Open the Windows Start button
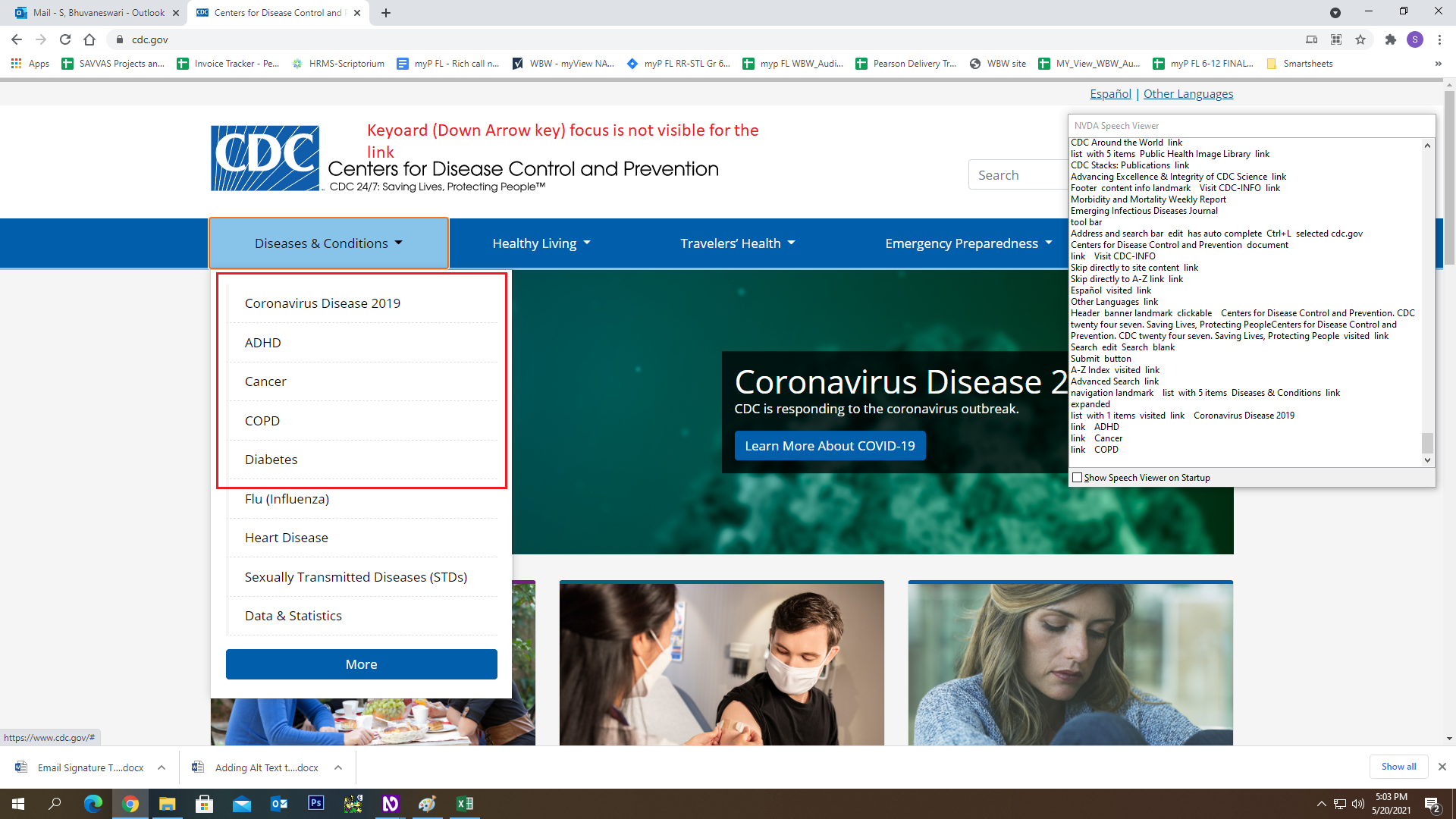 click(x=18, y=804)
